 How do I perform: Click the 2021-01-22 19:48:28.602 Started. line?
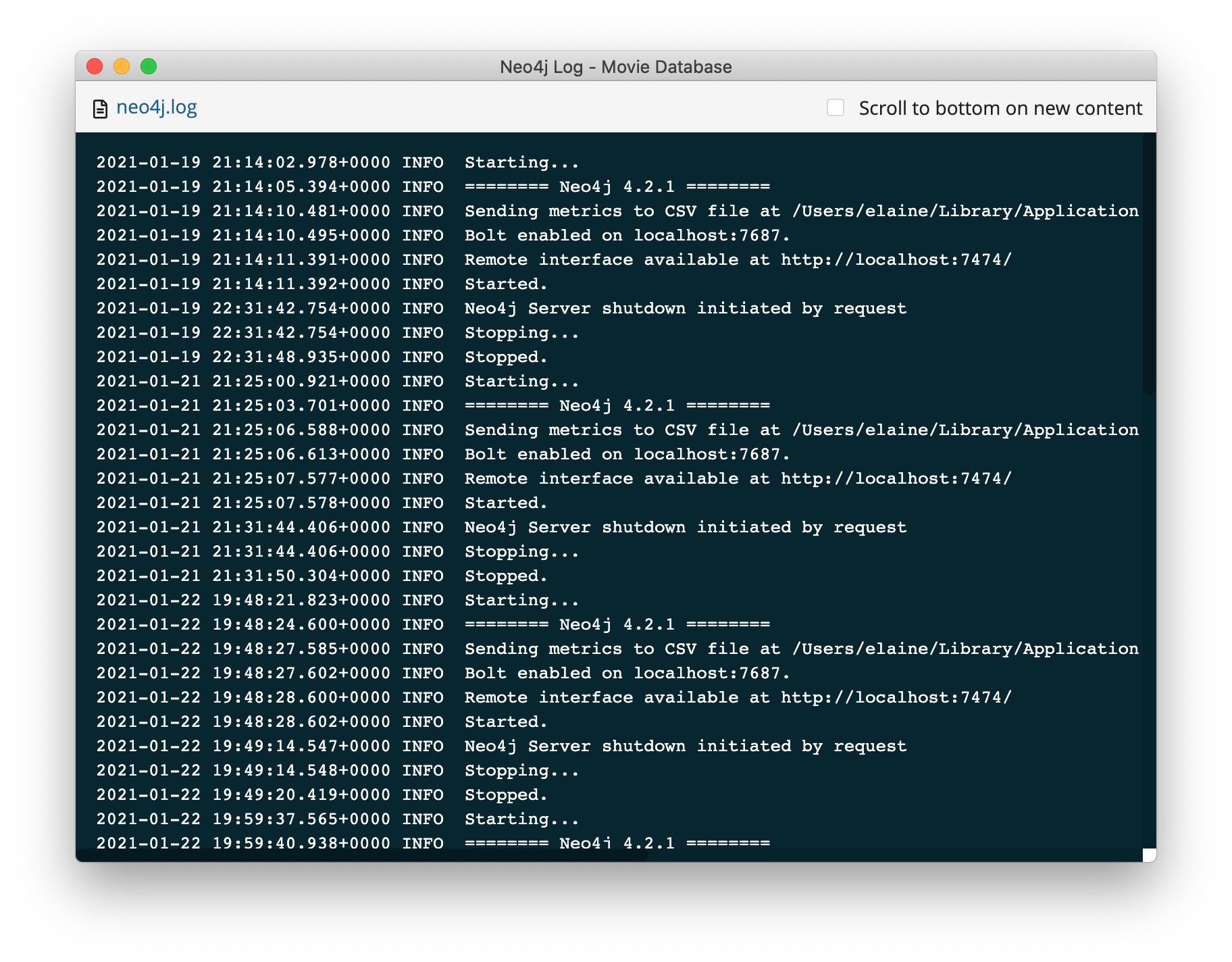pos(322,721)
